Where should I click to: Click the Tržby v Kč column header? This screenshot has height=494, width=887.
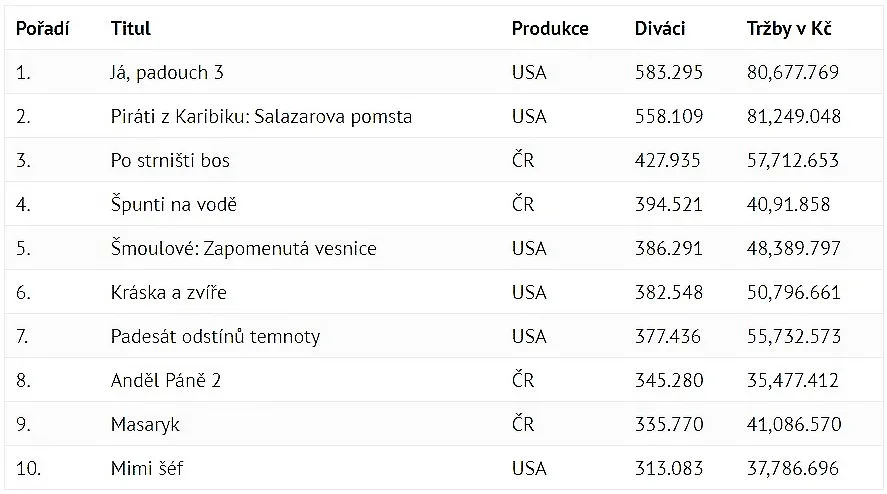[x=789, y=28]
